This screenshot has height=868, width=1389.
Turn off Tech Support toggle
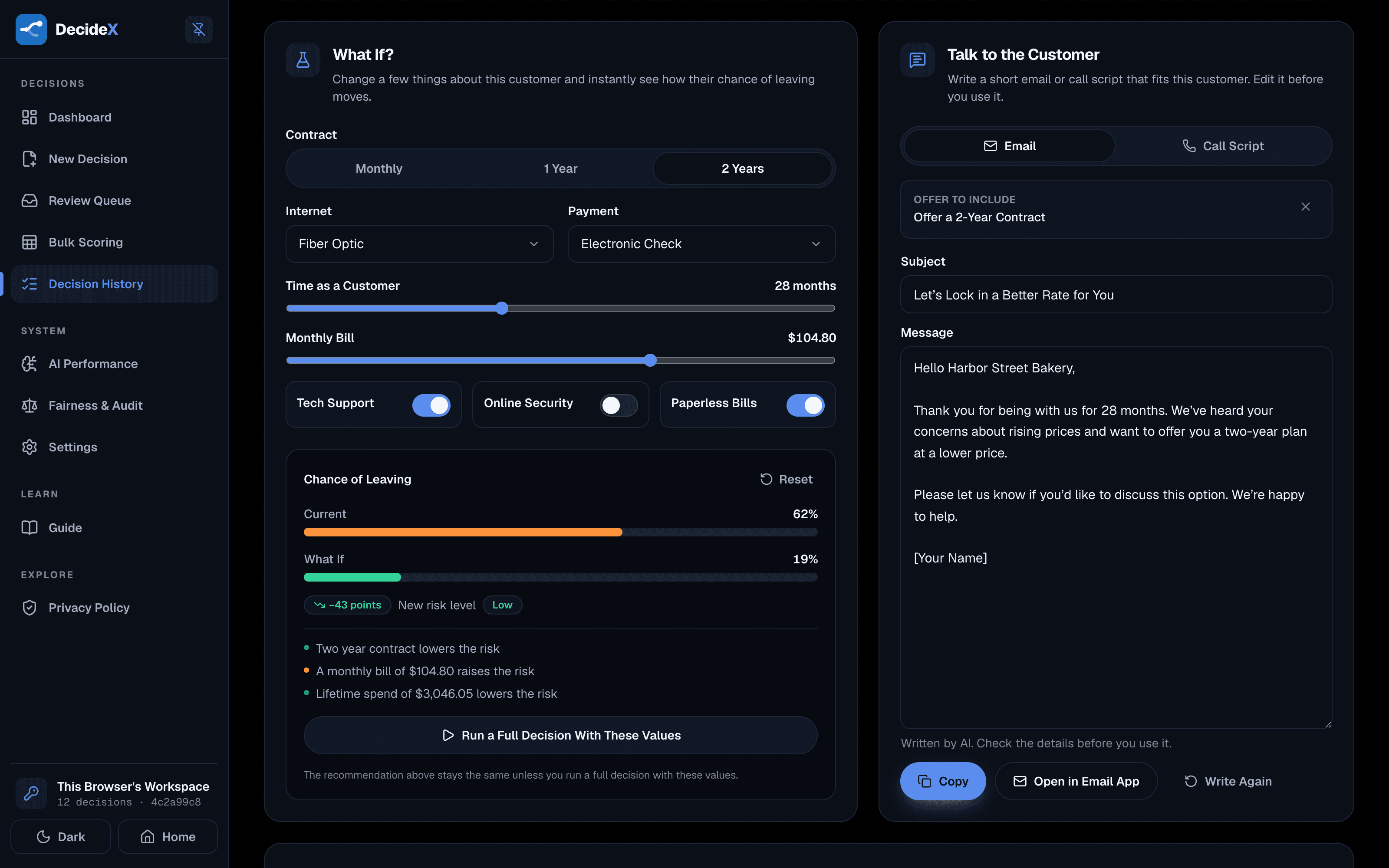pos(431,405)
